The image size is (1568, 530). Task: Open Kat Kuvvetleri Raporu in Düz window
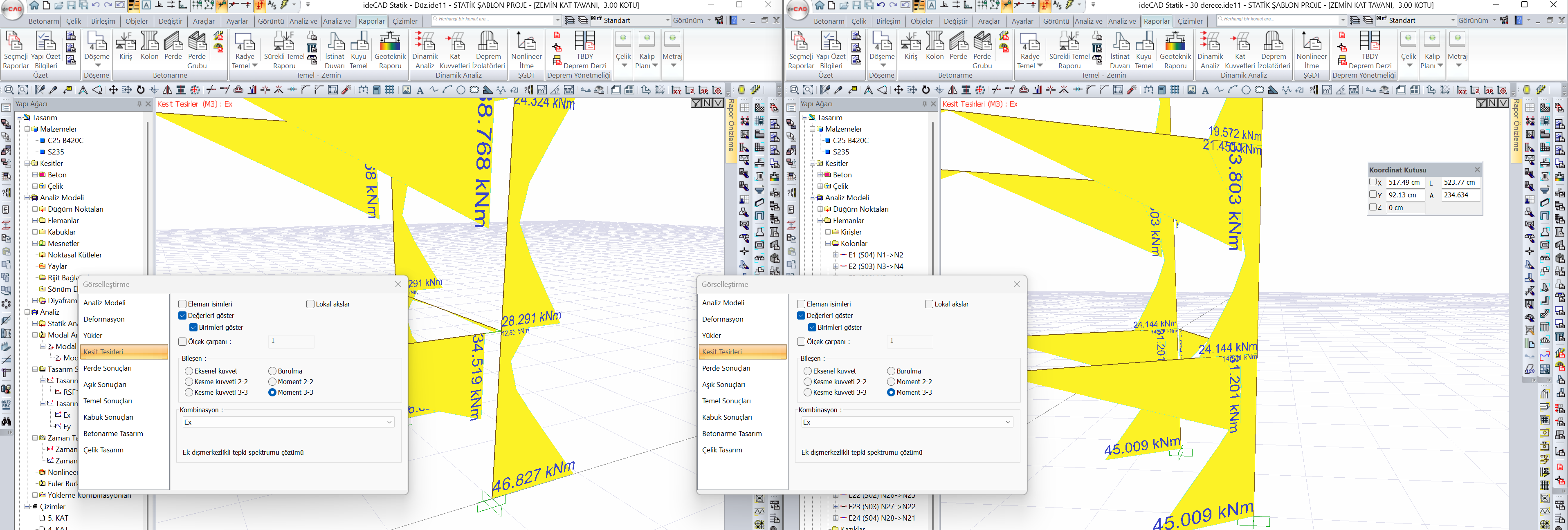click(x=455, y=50)
